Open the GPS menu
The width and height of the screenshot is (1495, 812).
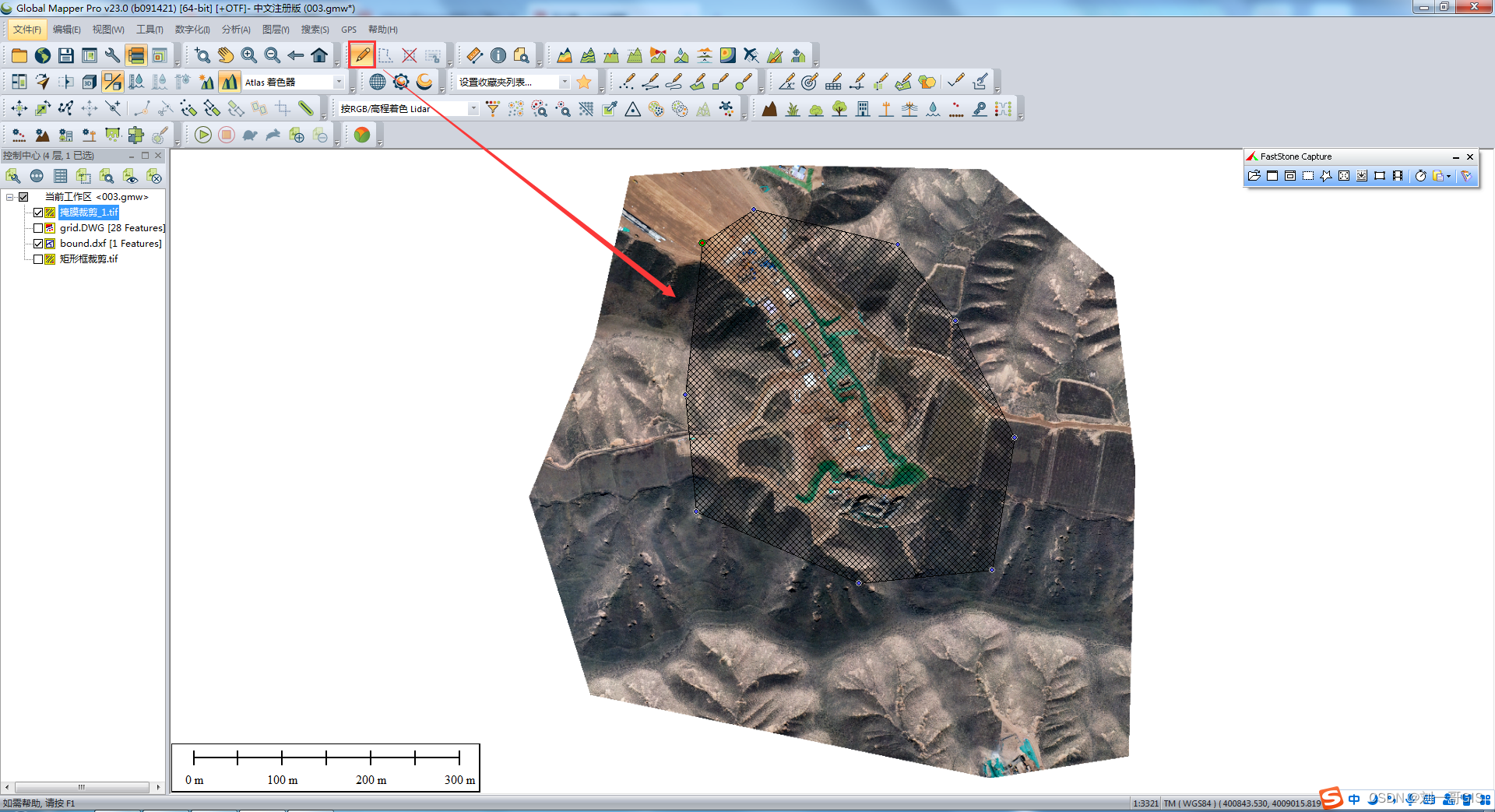(349, 30)
